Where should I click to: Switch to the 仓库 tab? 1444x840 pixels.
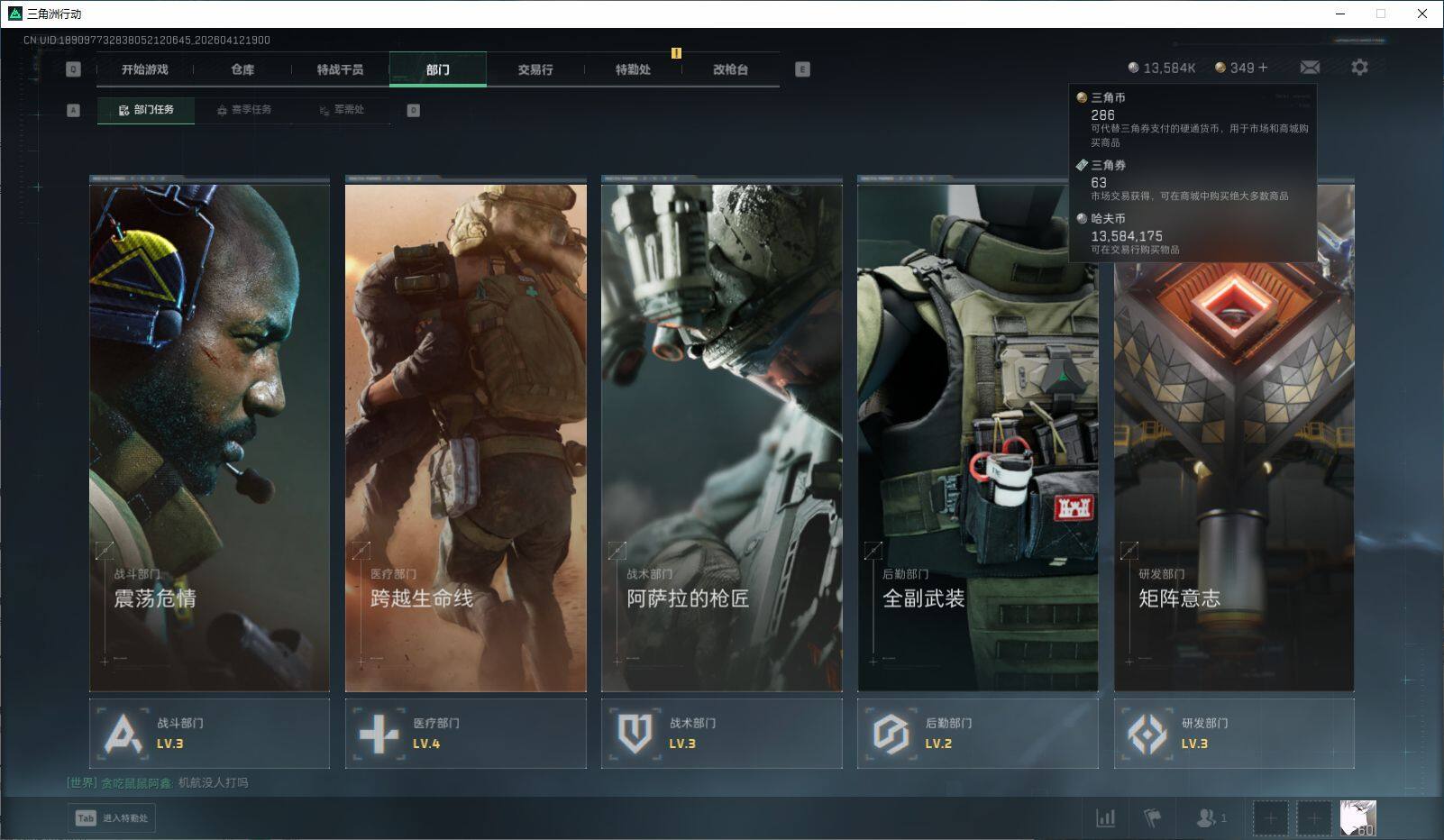[x=242, y=69]
